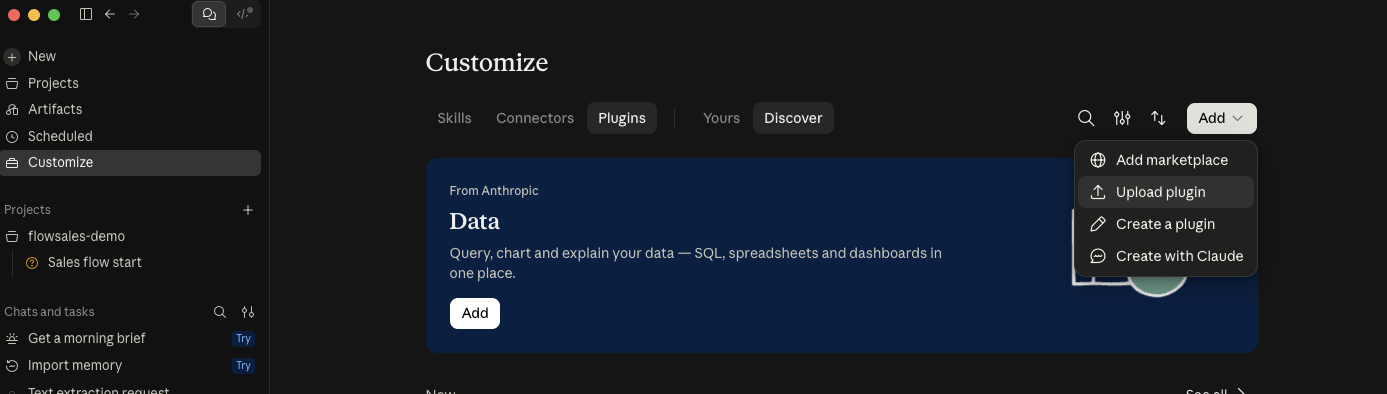Click the Import memory history icon
This screenshot has height=394, width=1387.
click(12, 365)
